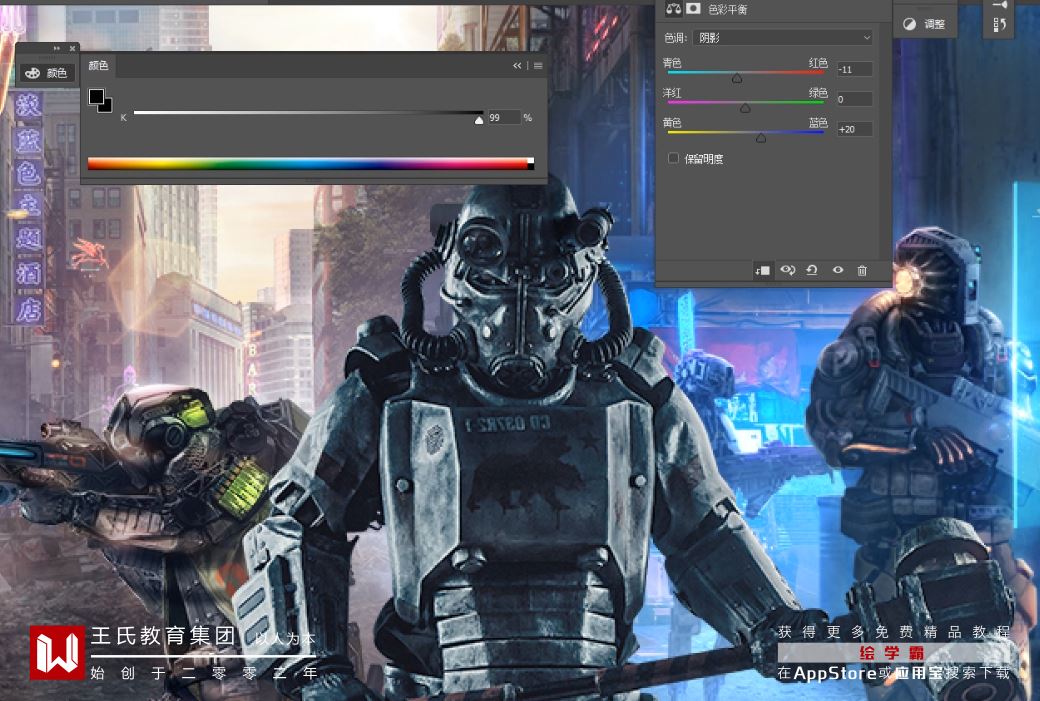The width and height of the screenshot is (1040, 701).
Task: Open the 调整 adjustments panel button
Action: point(924,24)
